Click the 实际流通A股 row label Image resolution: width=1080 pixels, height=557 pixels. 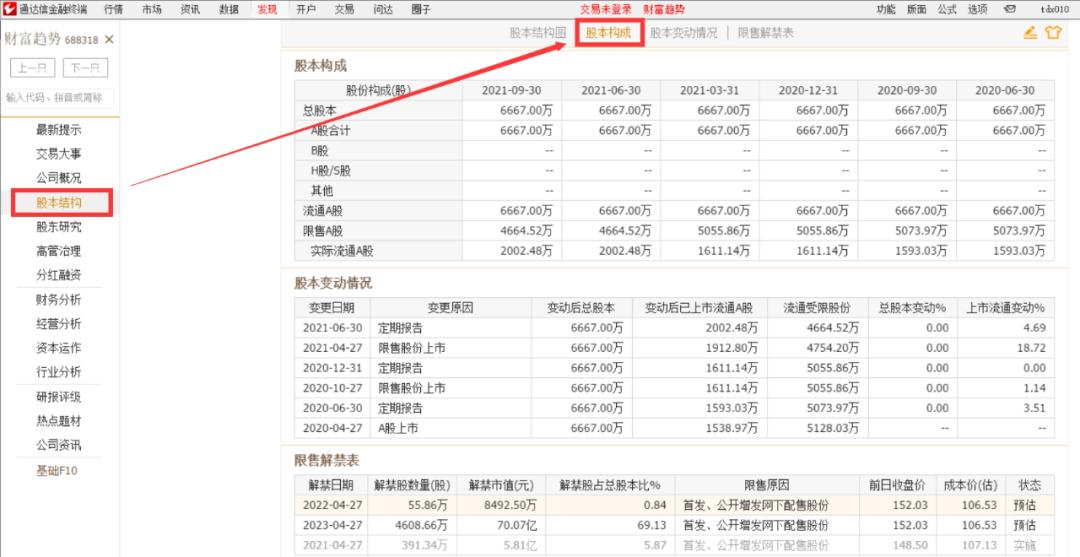(x=342, y=251)
